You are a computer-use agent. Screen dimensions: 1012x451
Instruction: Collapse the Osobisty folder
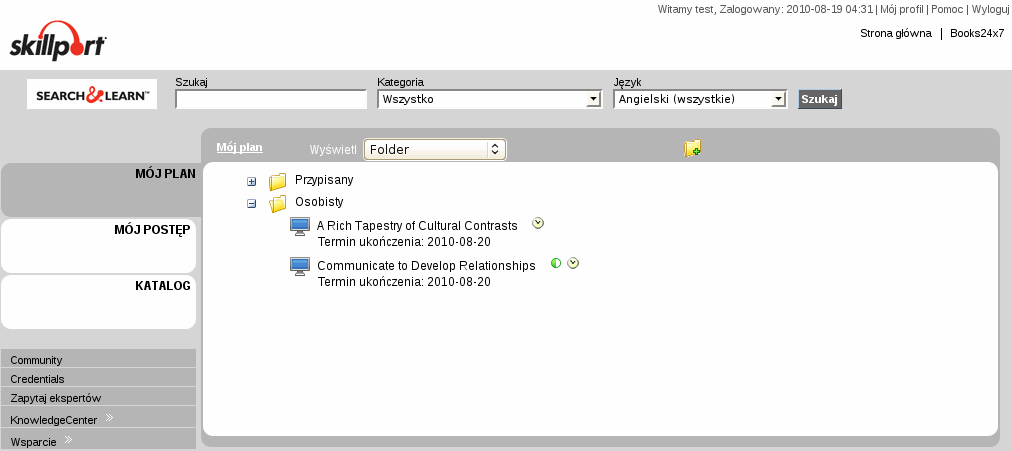252,203
